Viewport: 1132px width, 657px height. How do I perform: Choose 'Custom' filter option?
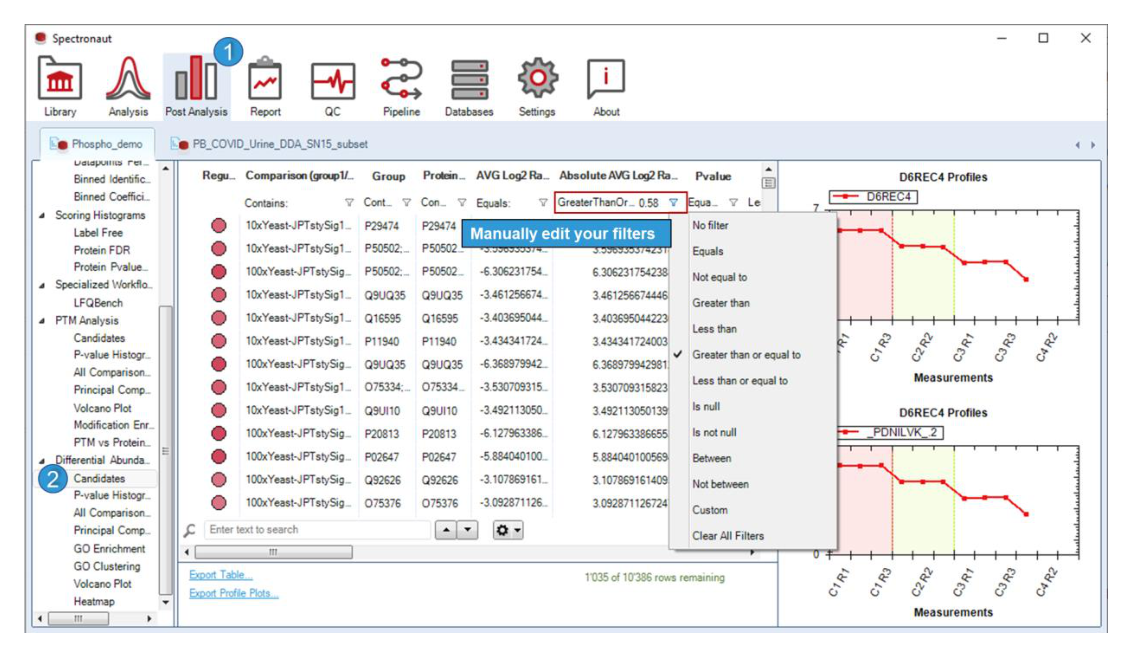click(710, 510)
